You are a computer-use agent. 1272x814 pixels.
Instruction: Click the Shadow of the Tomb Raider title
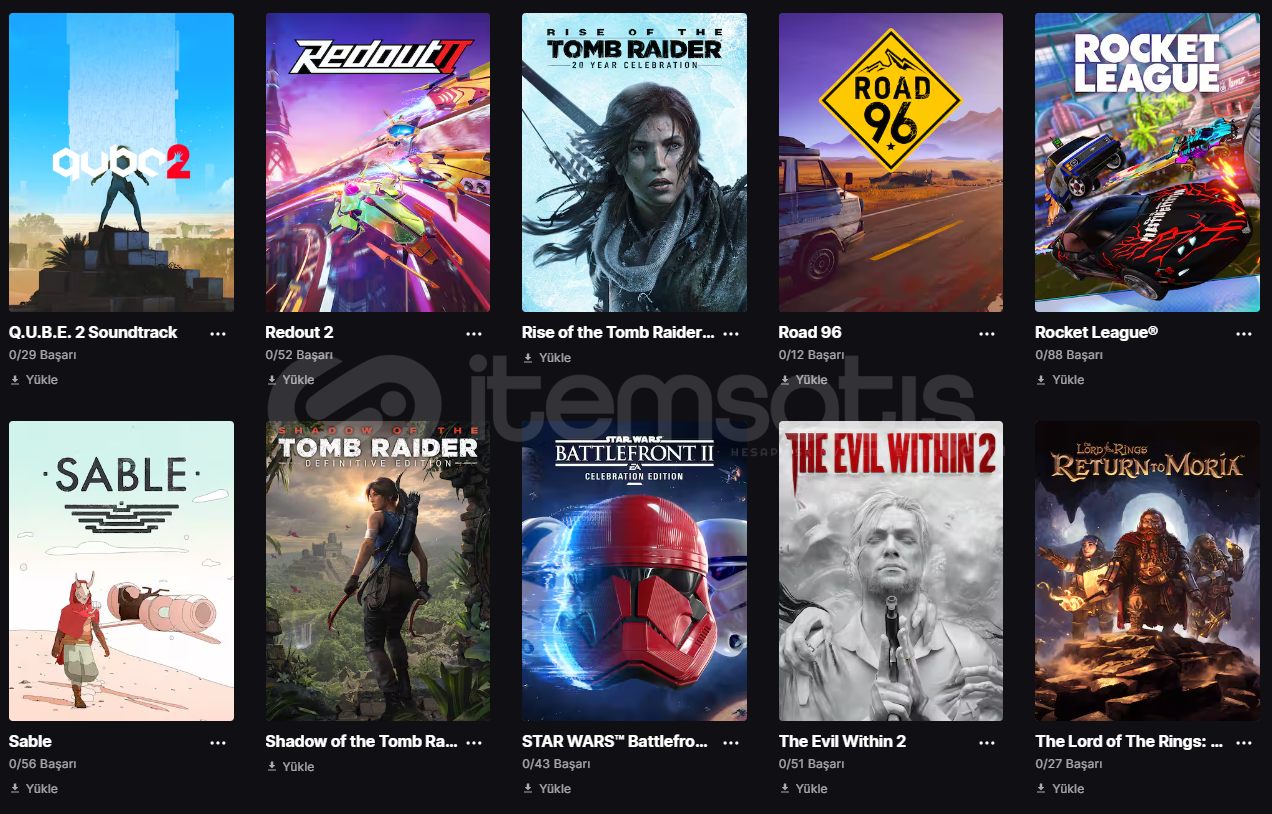(361, 742)
